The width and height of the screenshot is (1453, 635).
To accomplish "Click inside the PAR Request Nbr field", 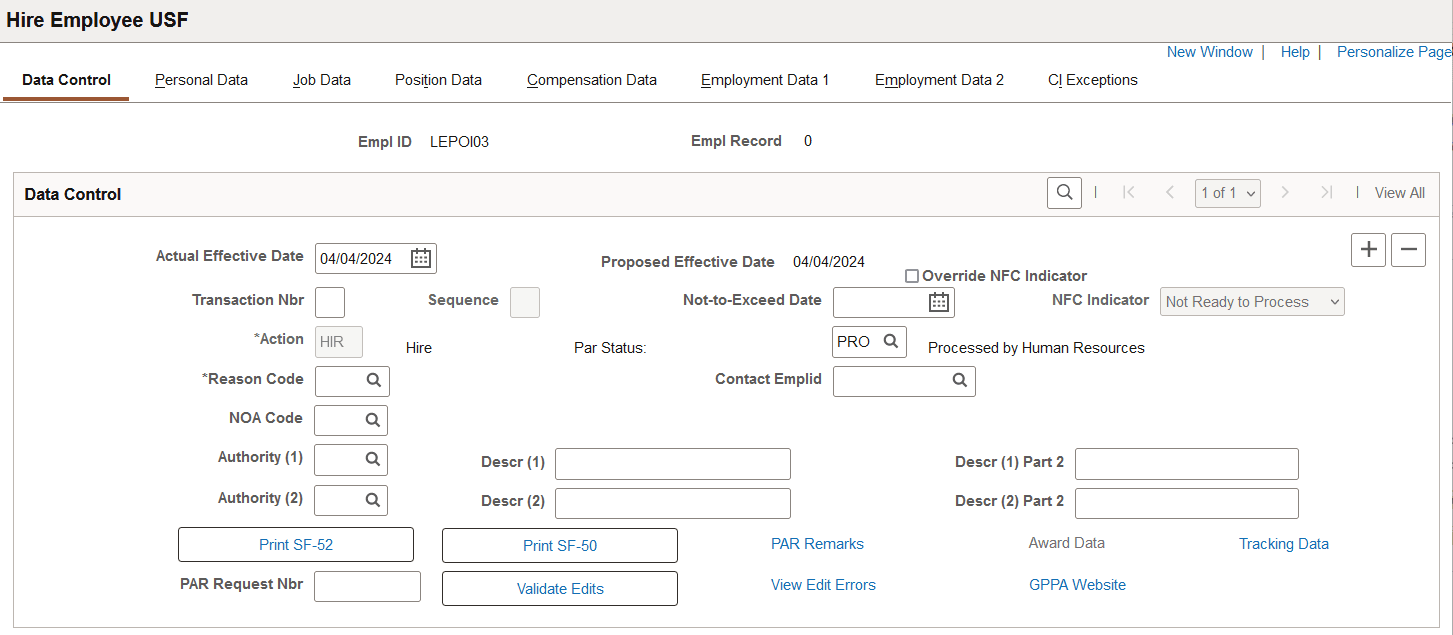I will (x=367, y=586).
